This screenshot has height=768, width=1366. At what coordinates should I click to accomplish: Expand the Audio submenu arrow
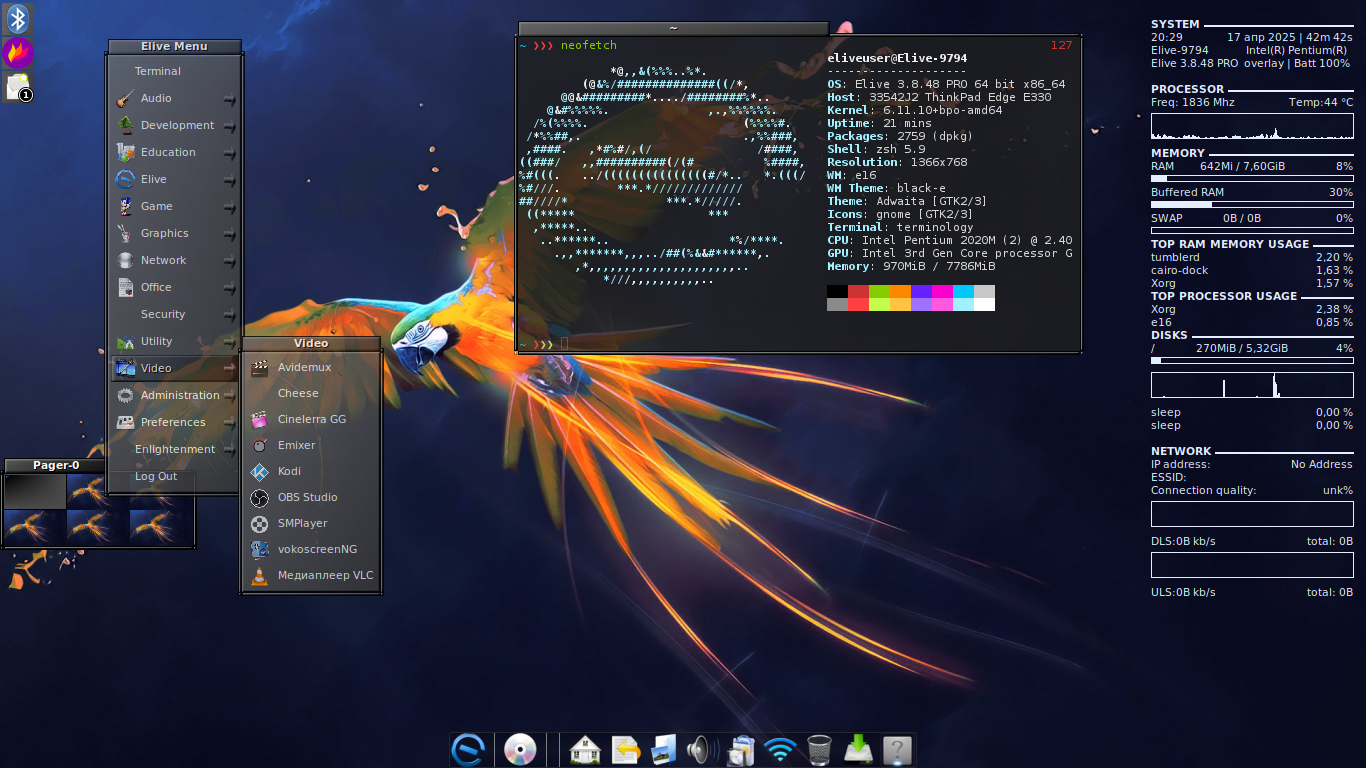click(229, 99)
